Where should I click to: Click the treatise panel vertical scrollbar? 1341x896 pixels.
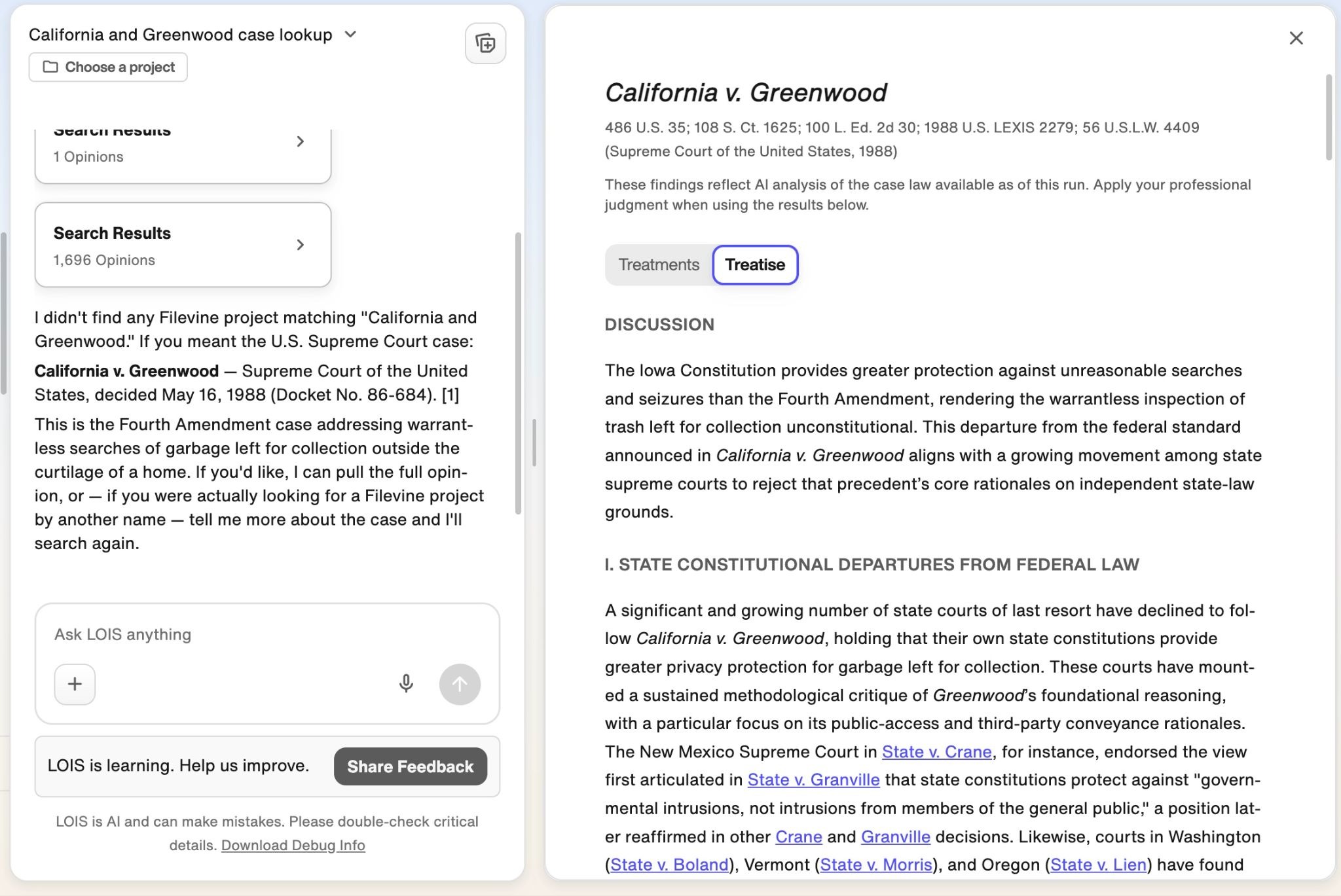tap(1329, 118)
